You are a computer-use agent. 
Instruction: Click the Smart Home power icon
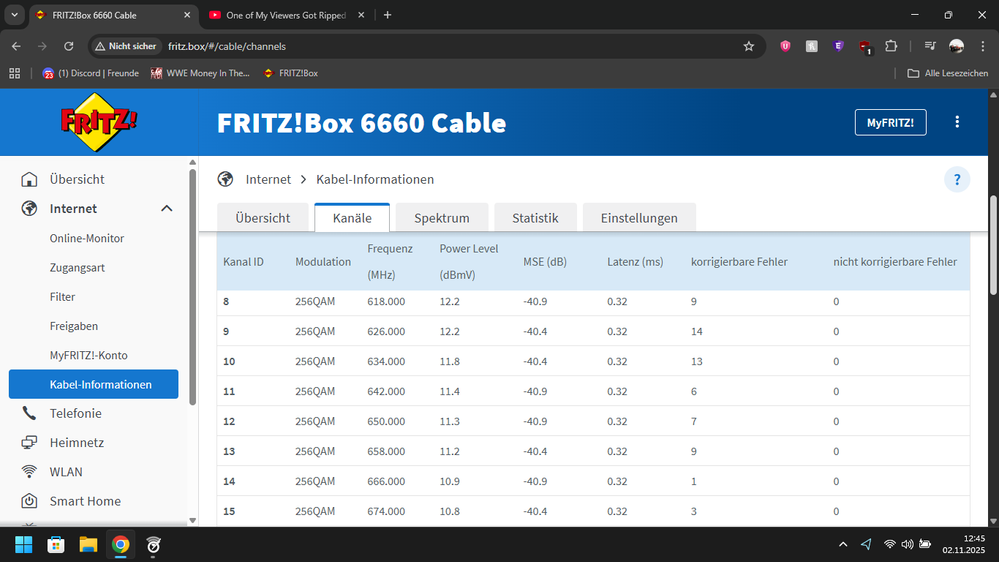pyautogui.click(x=29, y=501)
